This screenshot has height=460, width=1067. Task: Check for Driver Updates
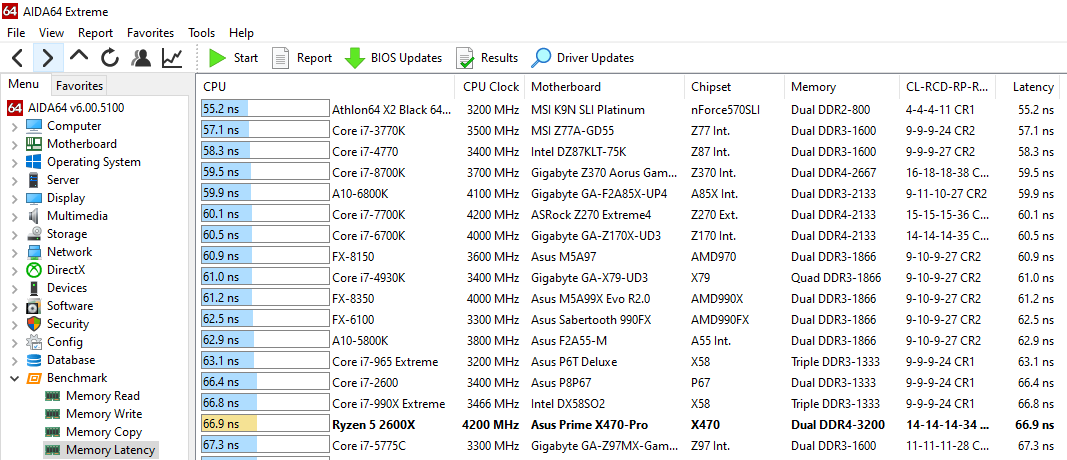582,58
